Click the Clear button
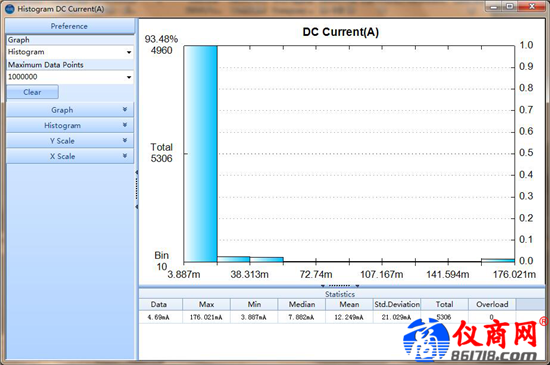This screenshot has height=365, width=550. tap(32, 92)
